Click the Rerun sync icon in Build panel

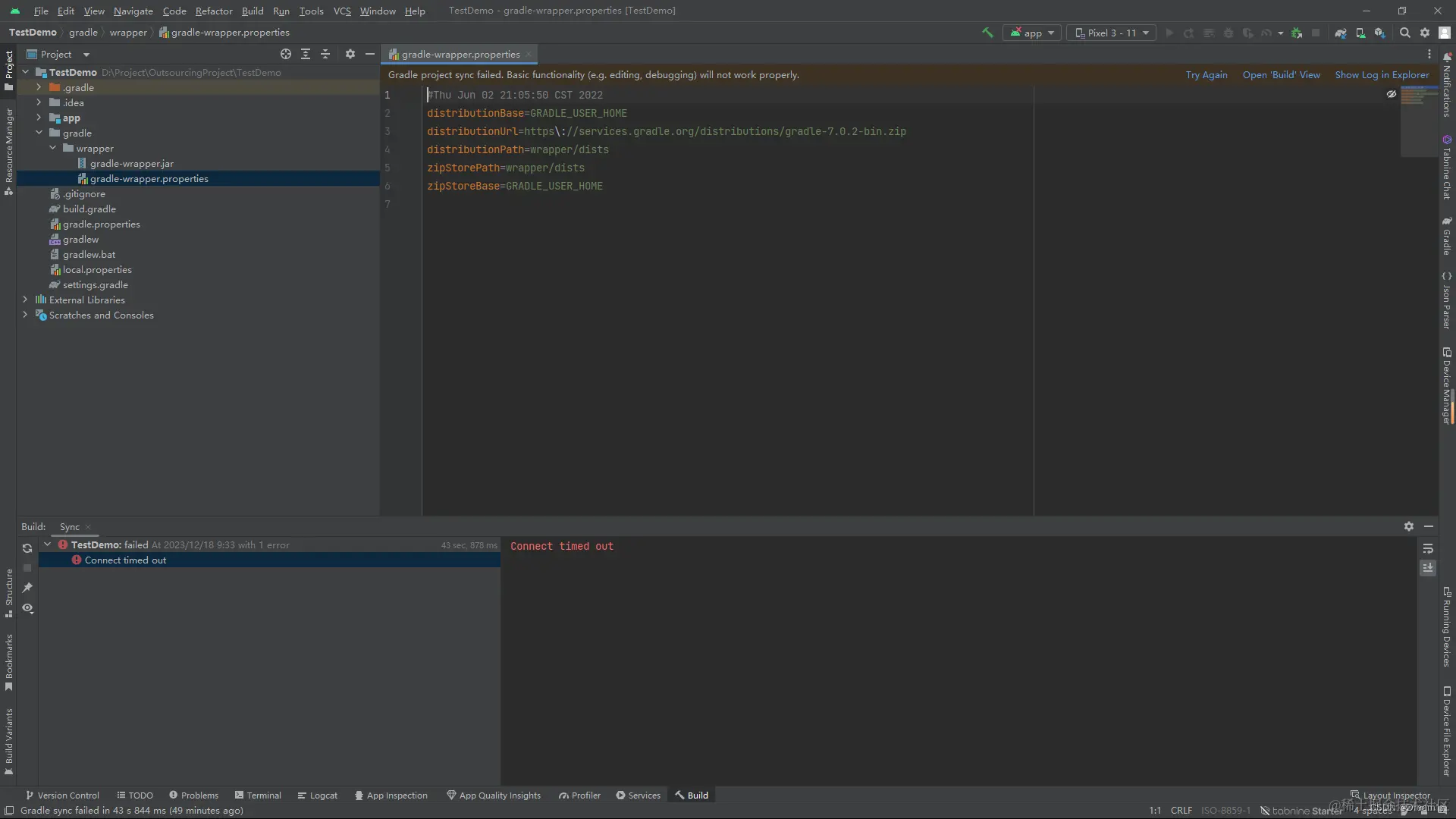[27, 548]
